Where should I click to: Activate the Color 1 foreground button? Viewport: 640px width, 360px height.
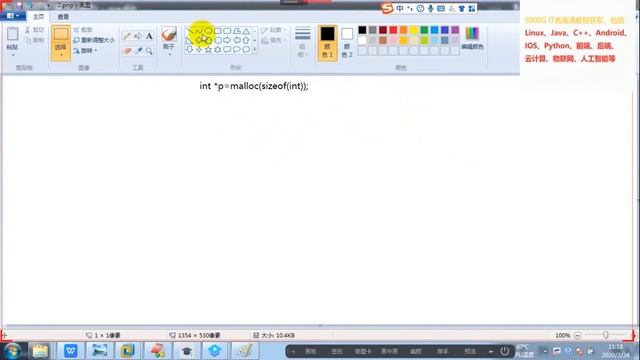pos(327,43)
